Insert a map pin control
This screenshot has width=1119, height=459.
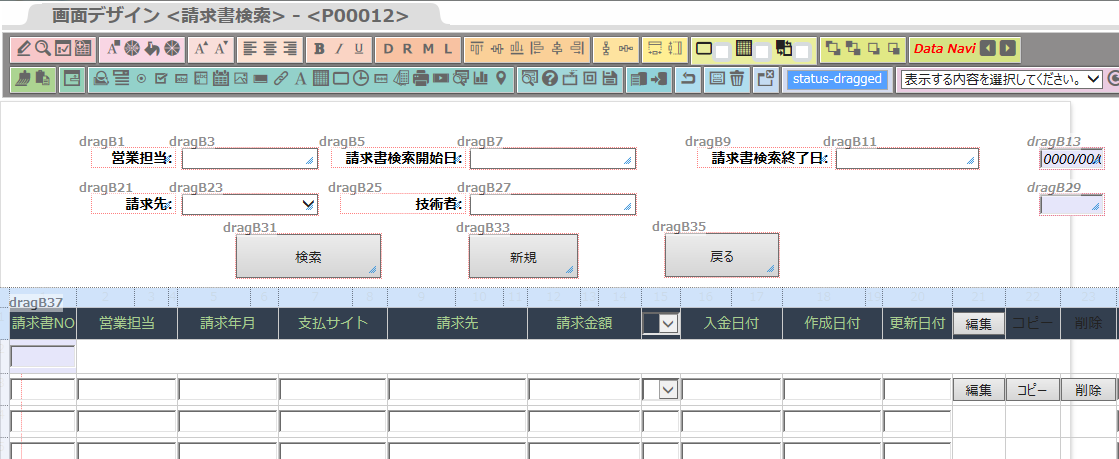click(x=501, y=79)
